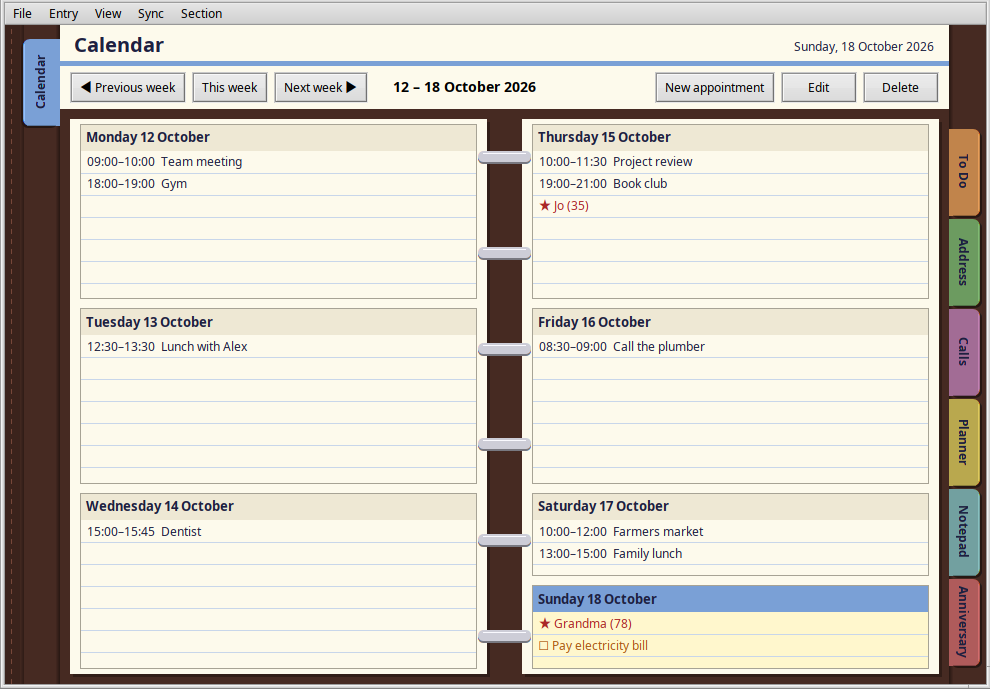Select the Call the plumber entry
990x689 pixels.
731,347
